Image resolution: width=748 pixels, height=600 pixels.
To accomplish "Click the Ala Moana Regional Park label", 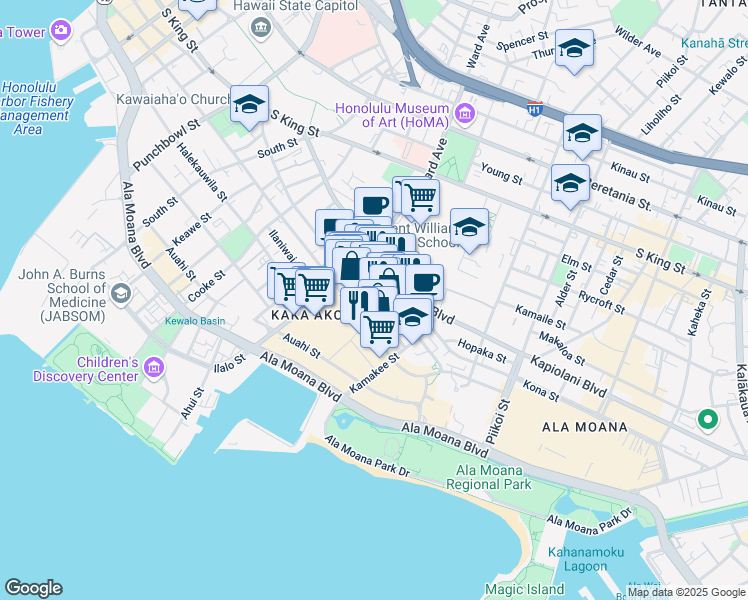I will (x=489, y=477).
